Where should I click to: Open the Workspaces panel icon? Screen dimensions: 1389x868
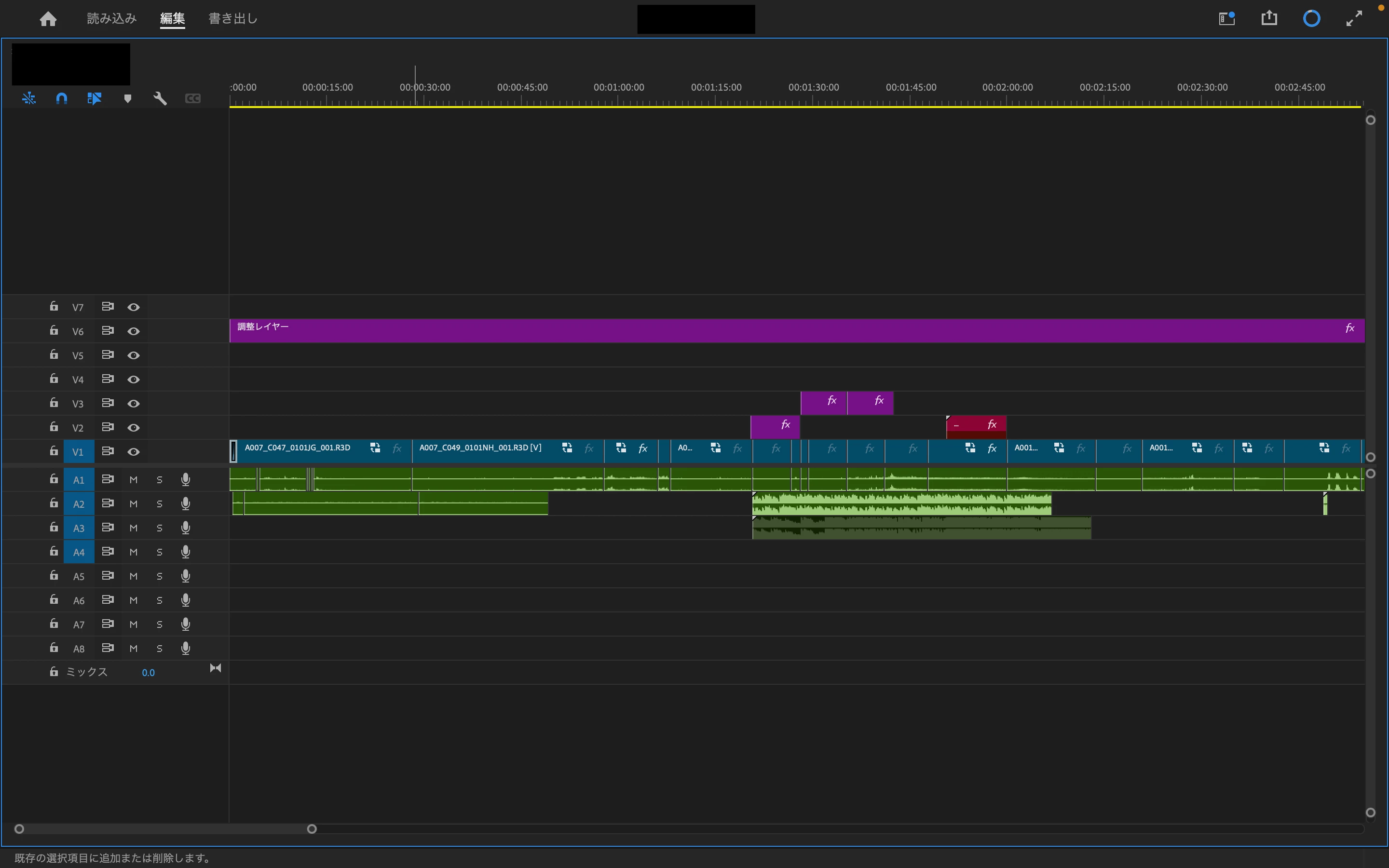(1226, 18)
